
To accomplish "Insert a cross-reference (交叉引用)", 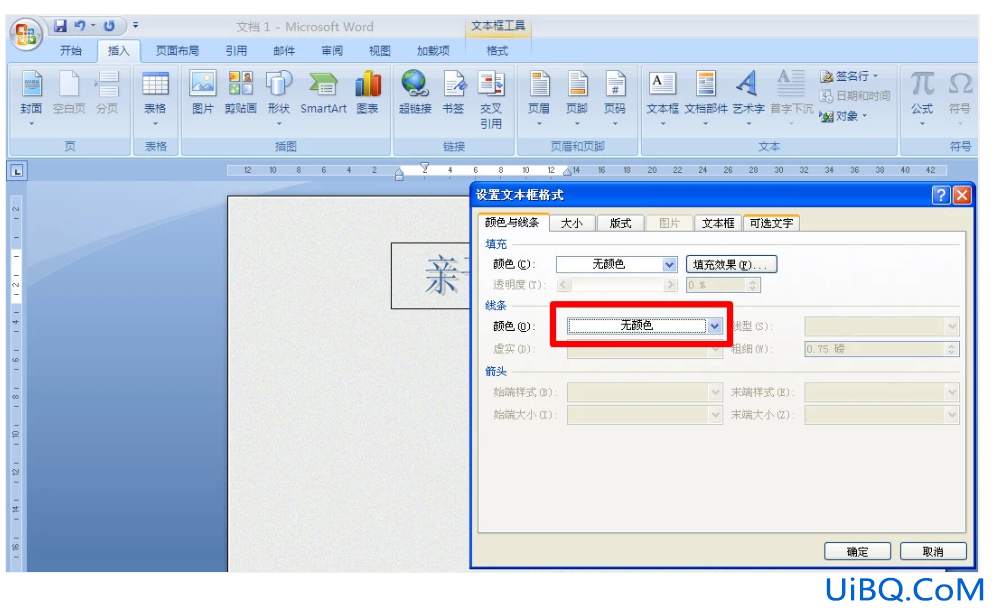I will pos(491,100).
